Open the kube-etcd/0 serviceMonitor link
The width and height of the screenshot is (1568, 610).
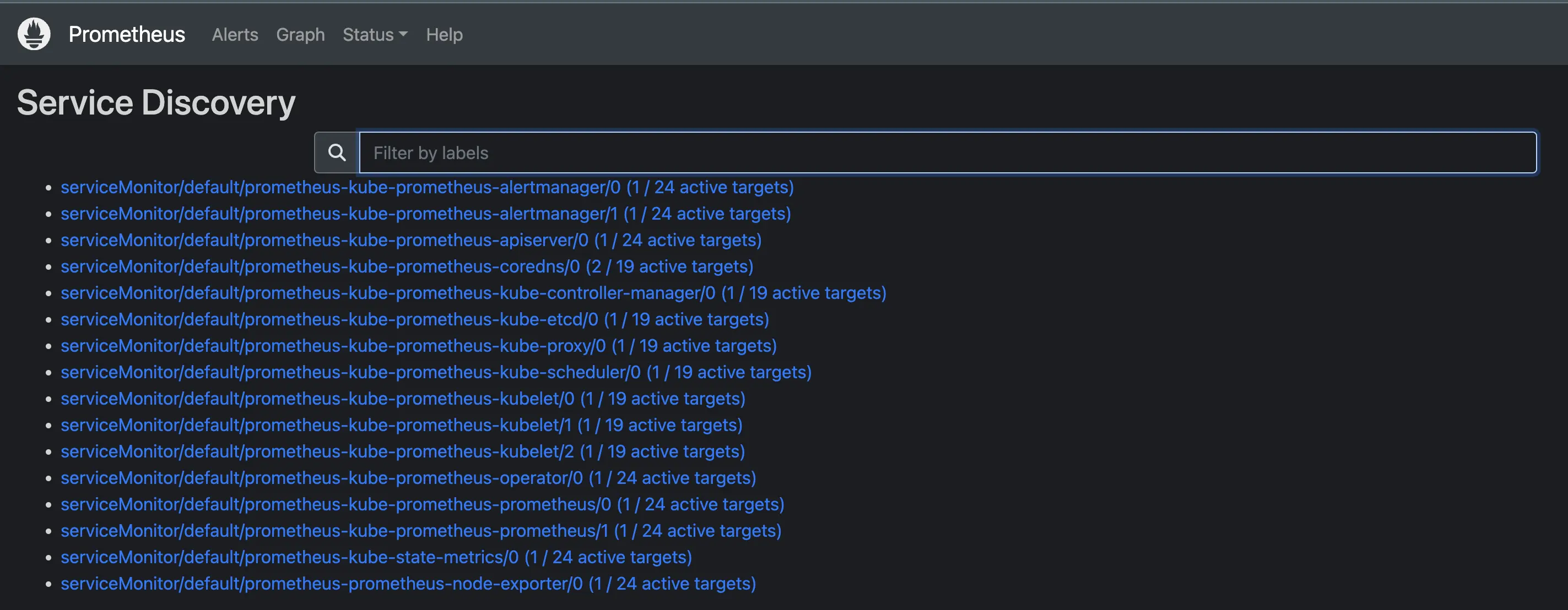pos(415,319)
